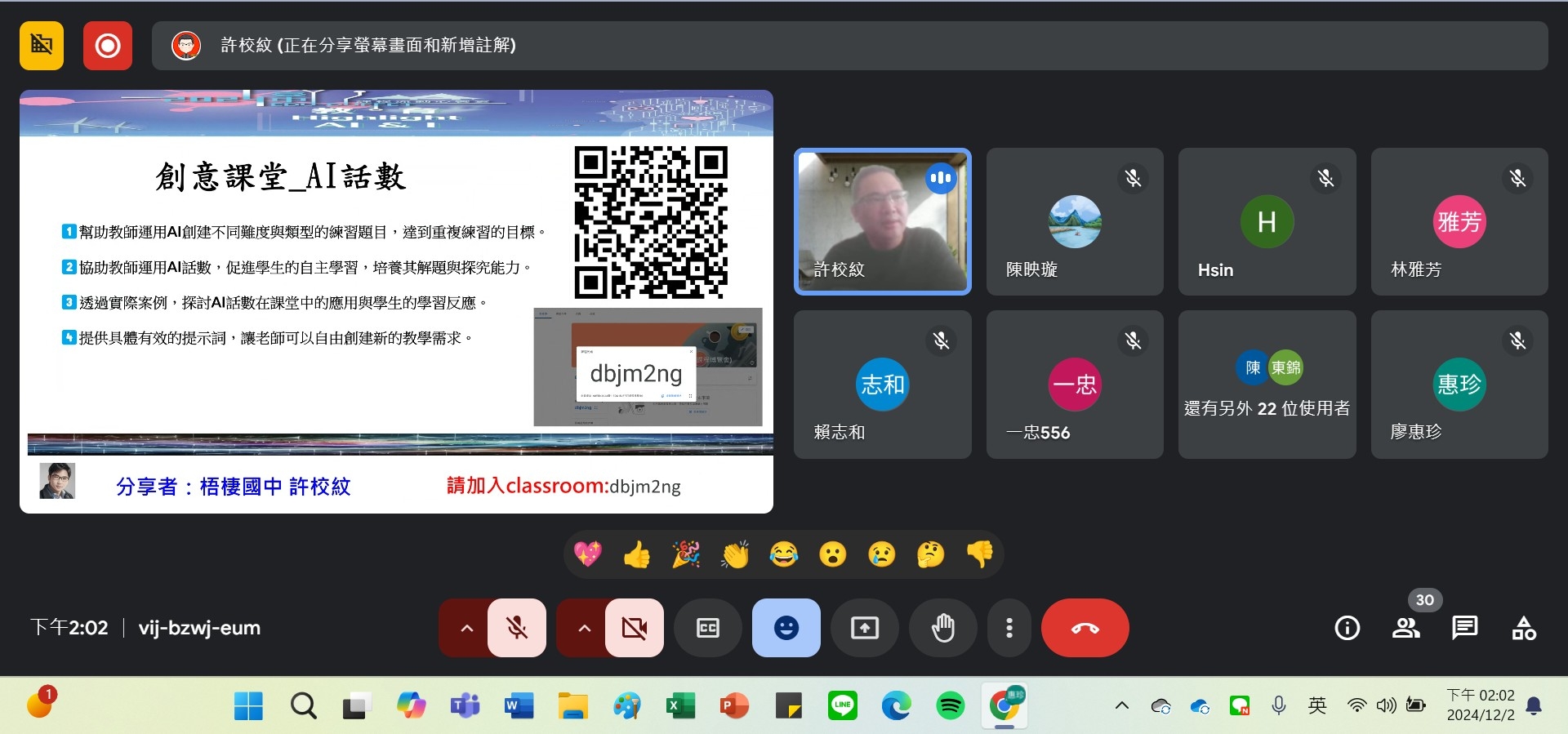Click the red recording indicator icon
This screenshot has height=734, width=1568.
coord(107,46)
